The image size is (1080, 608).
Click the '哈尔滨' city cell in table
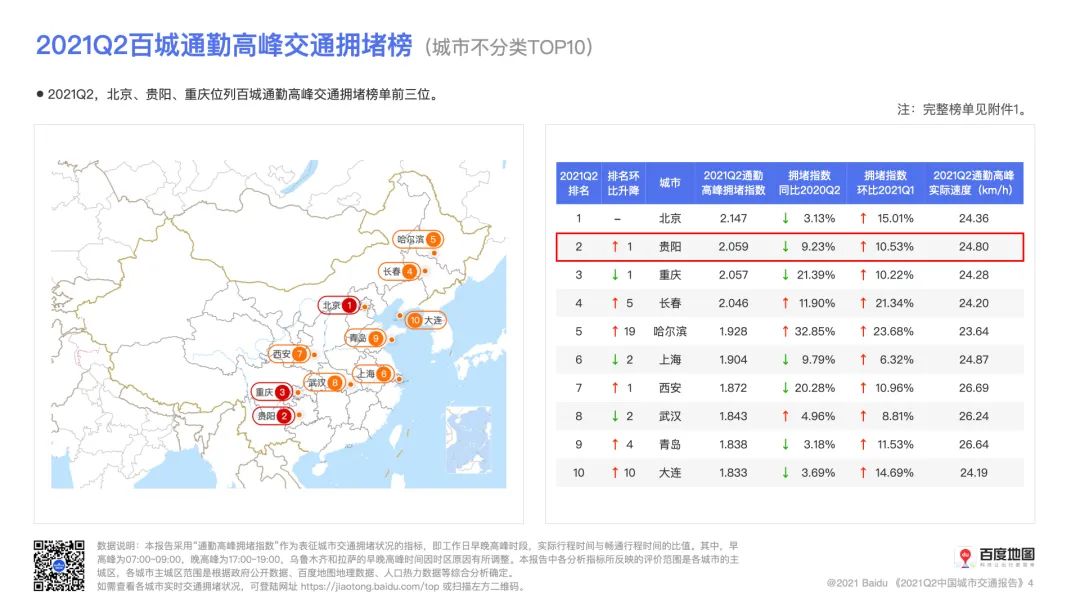[669, 331]
